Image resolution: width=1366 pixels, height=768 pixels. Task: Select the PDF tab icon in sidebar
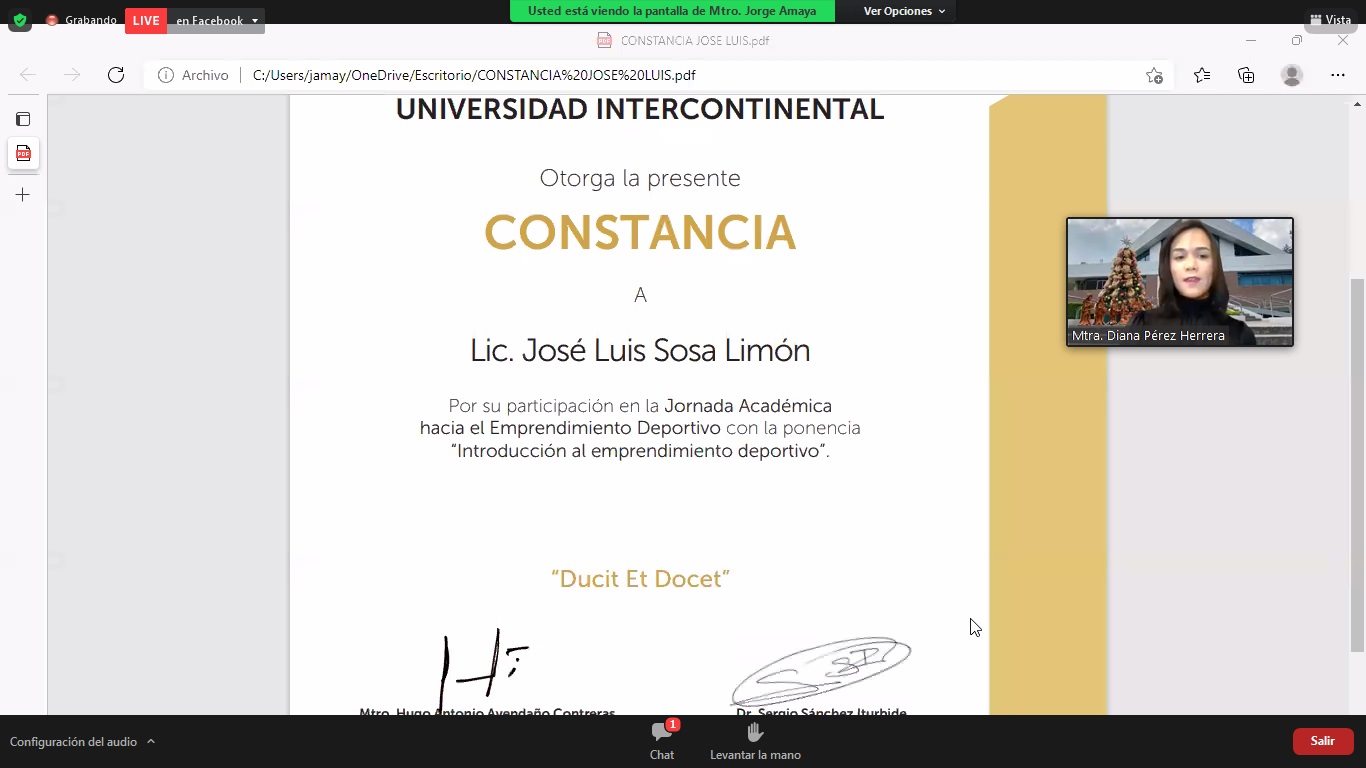[23, 153]
